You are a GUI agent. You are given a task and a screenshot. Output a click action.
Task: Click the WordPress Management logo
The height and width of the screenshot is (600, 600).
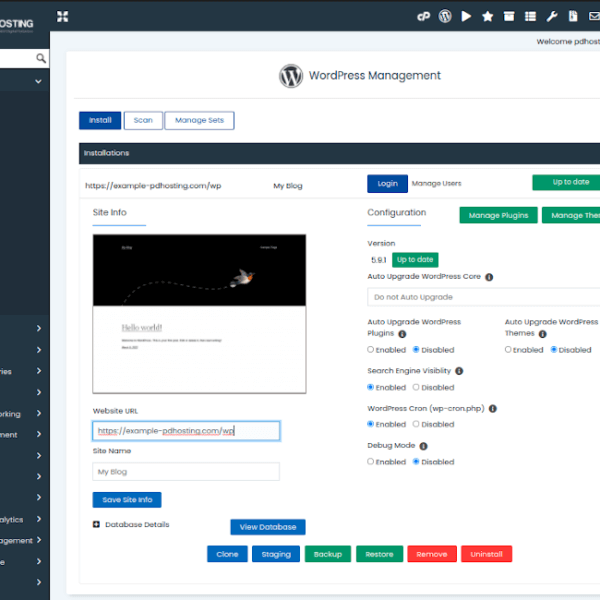point(291,76)
